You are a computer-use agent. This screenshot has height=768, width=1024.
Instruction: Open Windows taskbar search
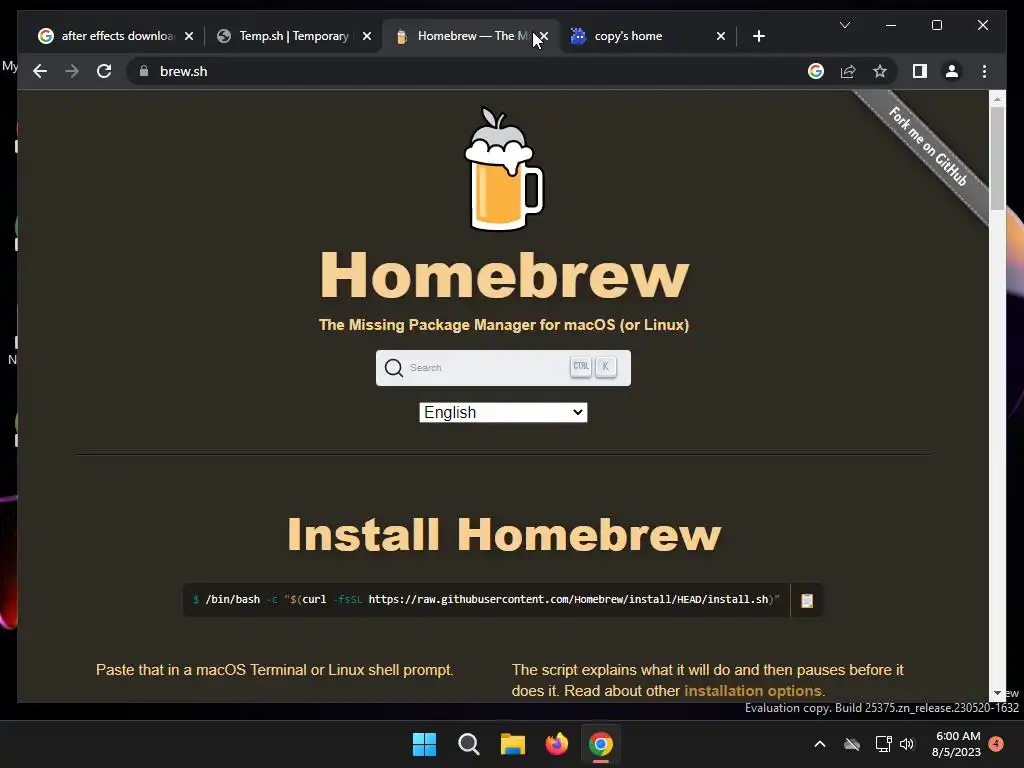468,744
